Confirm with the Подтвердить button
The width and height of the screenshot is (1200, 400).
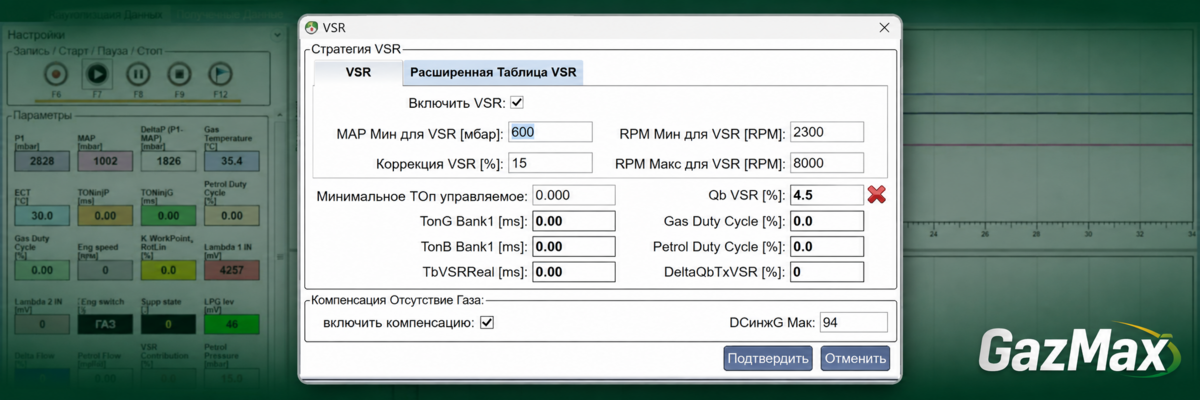coord(768,358)
